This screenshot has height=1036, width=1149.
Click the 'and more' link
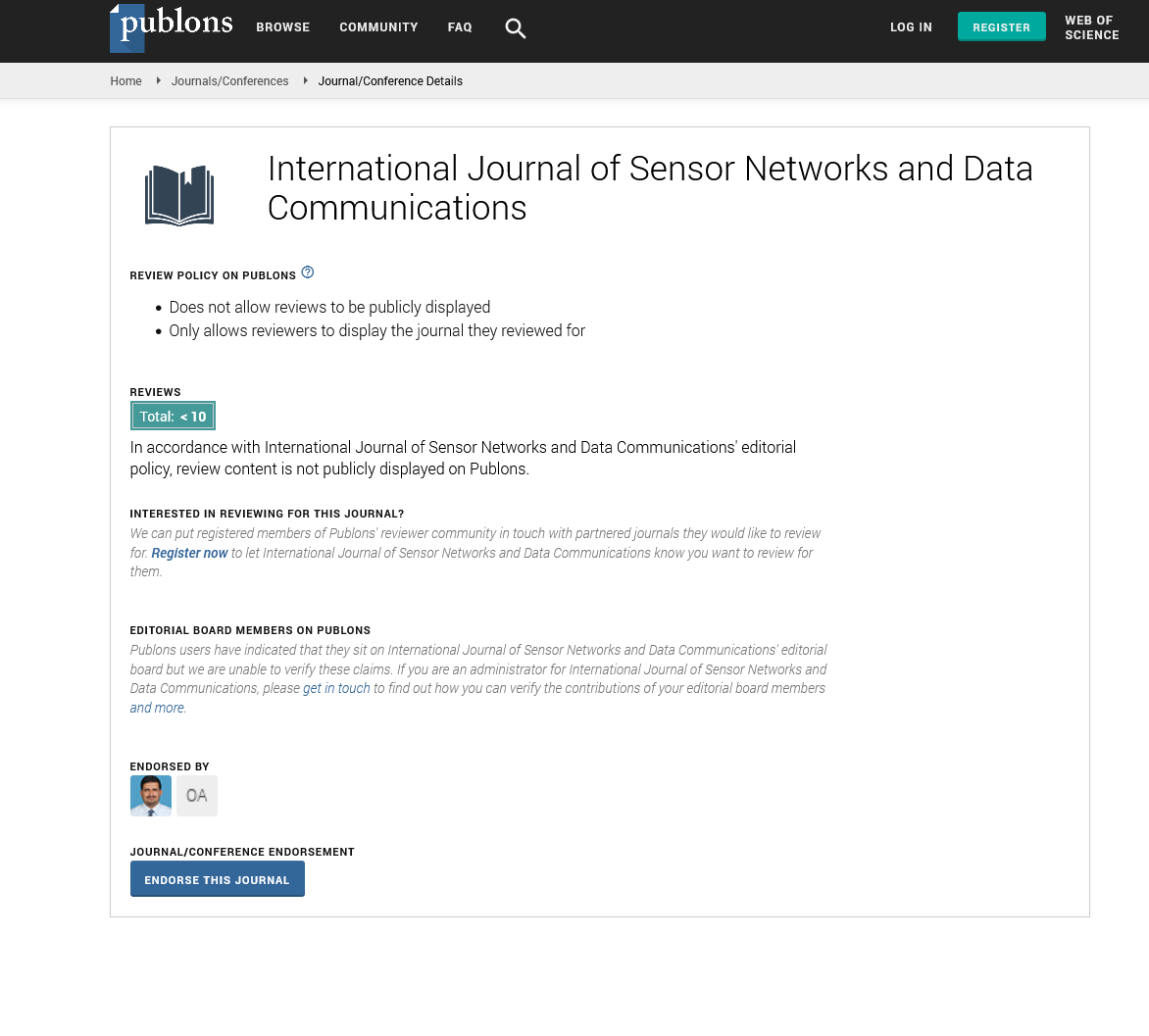tap(157, 708)
